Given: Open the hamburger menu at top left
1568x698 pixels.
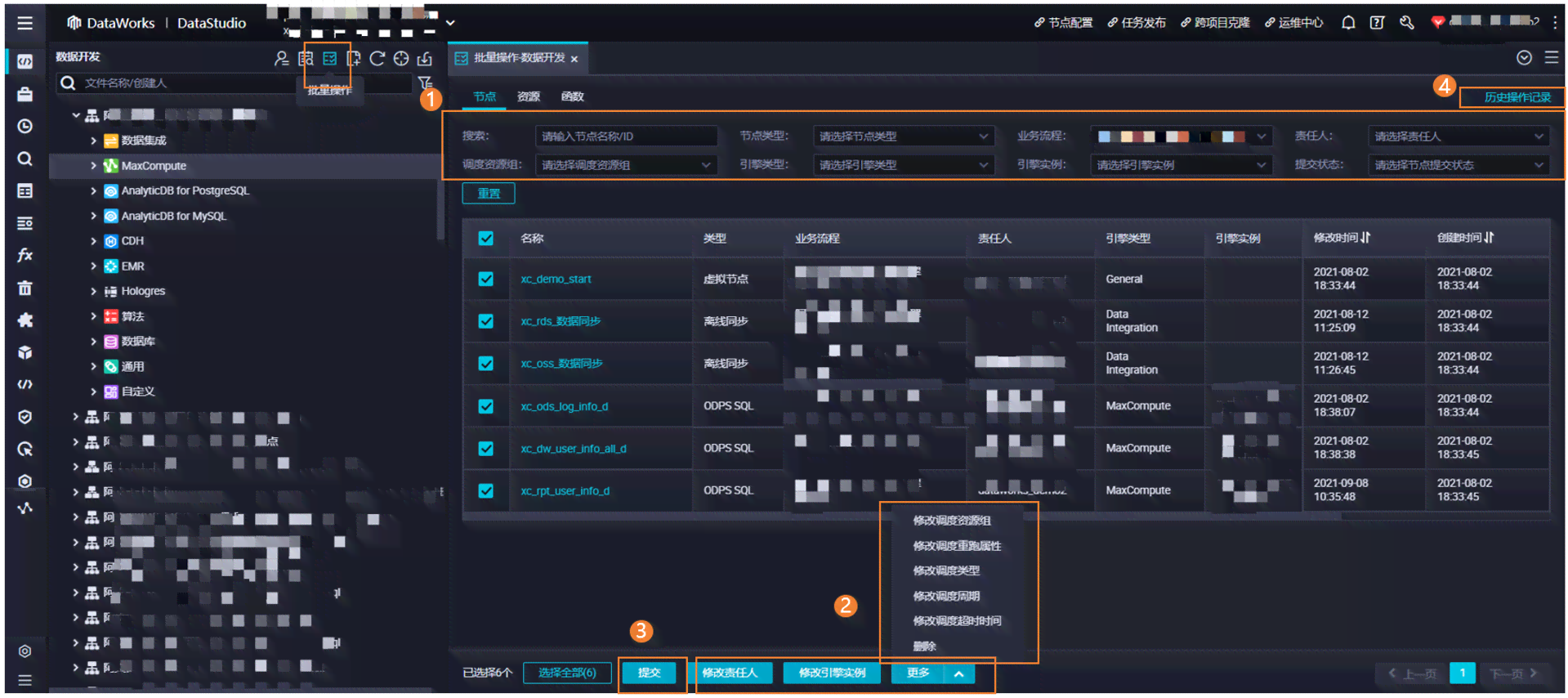Looking at the screenshot, I should (25, 23).
